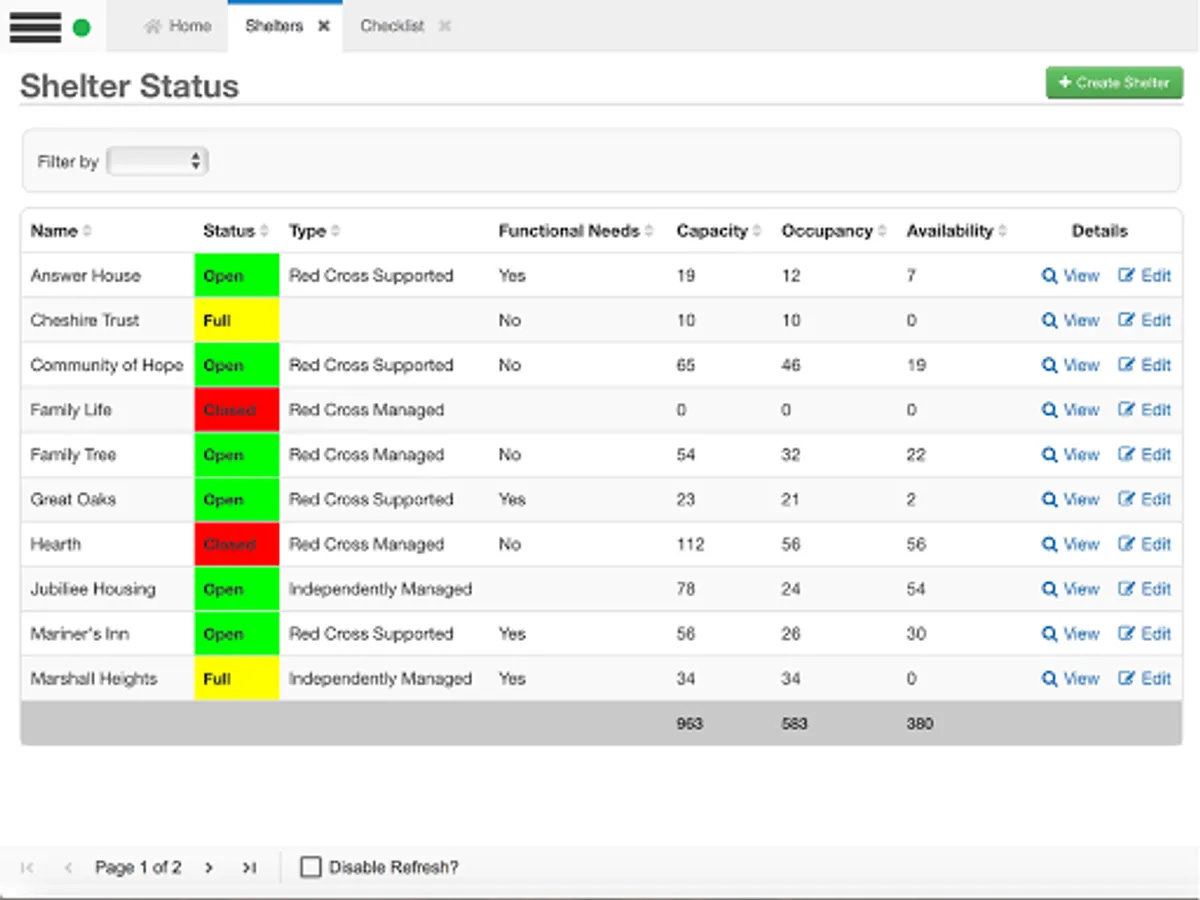Switch to the Home tab
Viewport: 1200px width, 900px height.
tap(178, 26)
